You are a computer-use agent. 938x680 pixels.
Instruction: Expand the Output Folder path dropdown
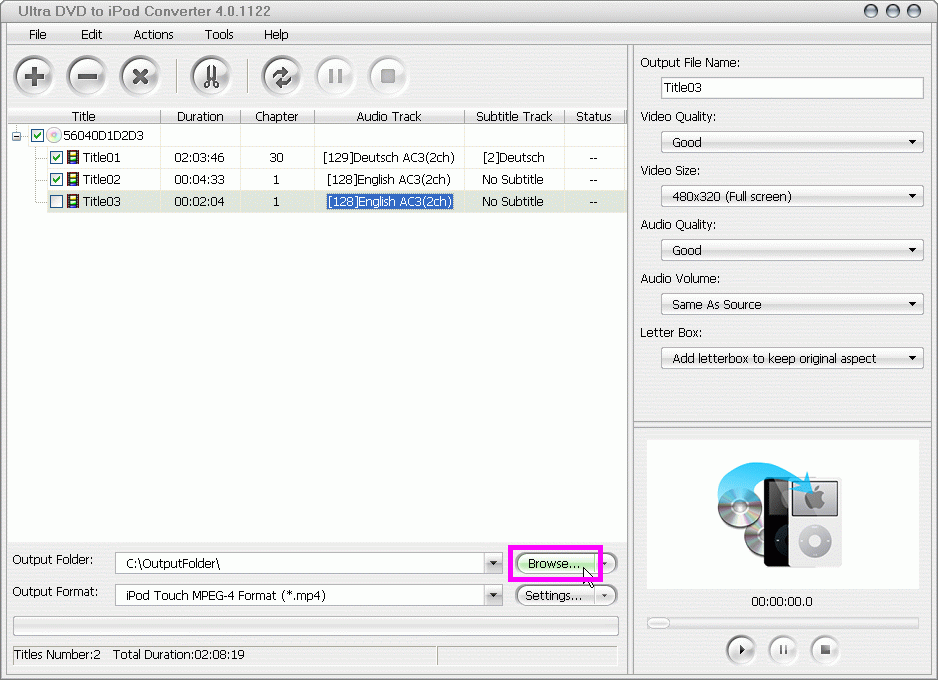click(494, 563)
